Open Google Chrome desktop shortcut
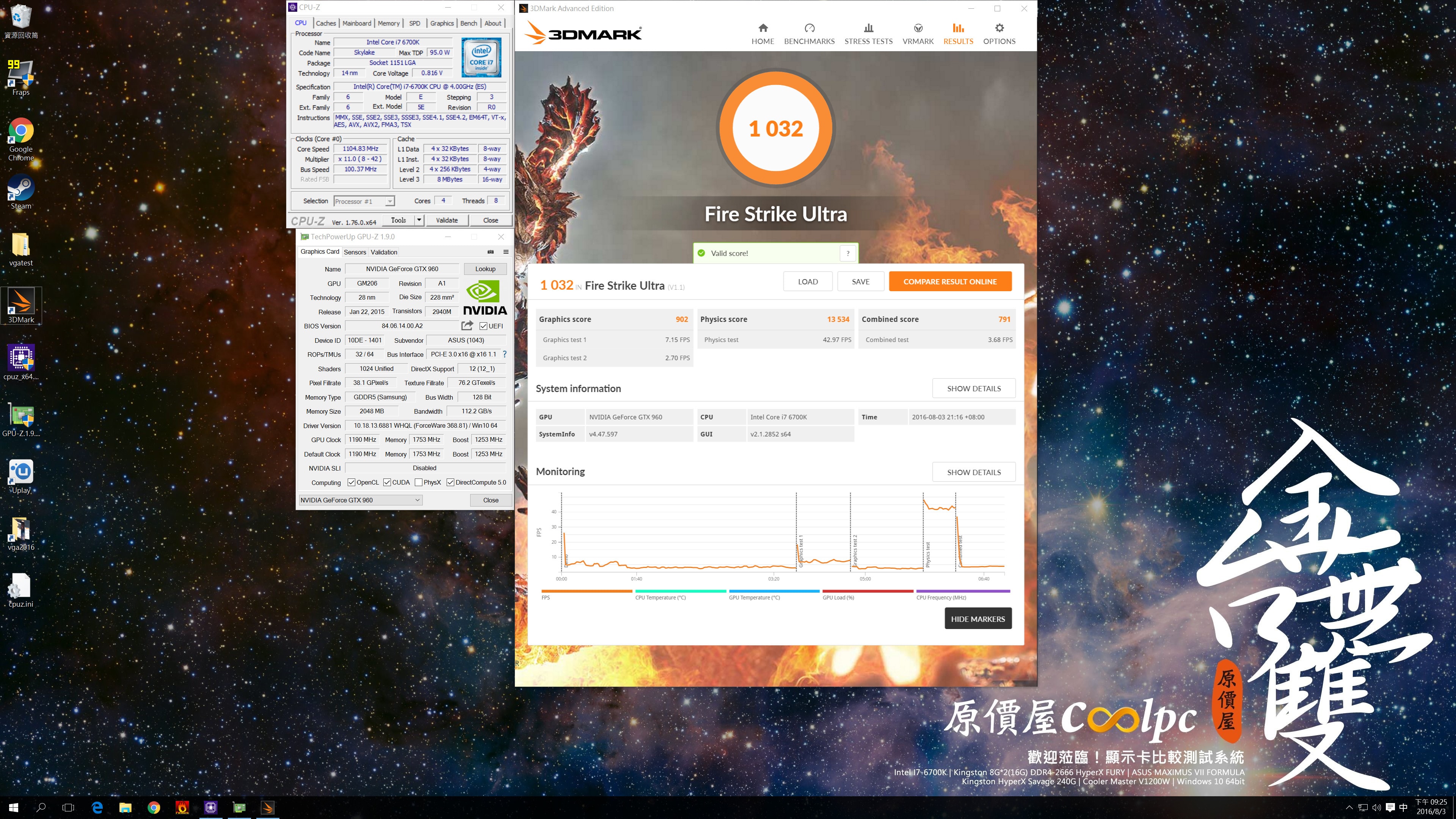The height and width of the screenshot is (819, 1456). (x=21, y=139)
